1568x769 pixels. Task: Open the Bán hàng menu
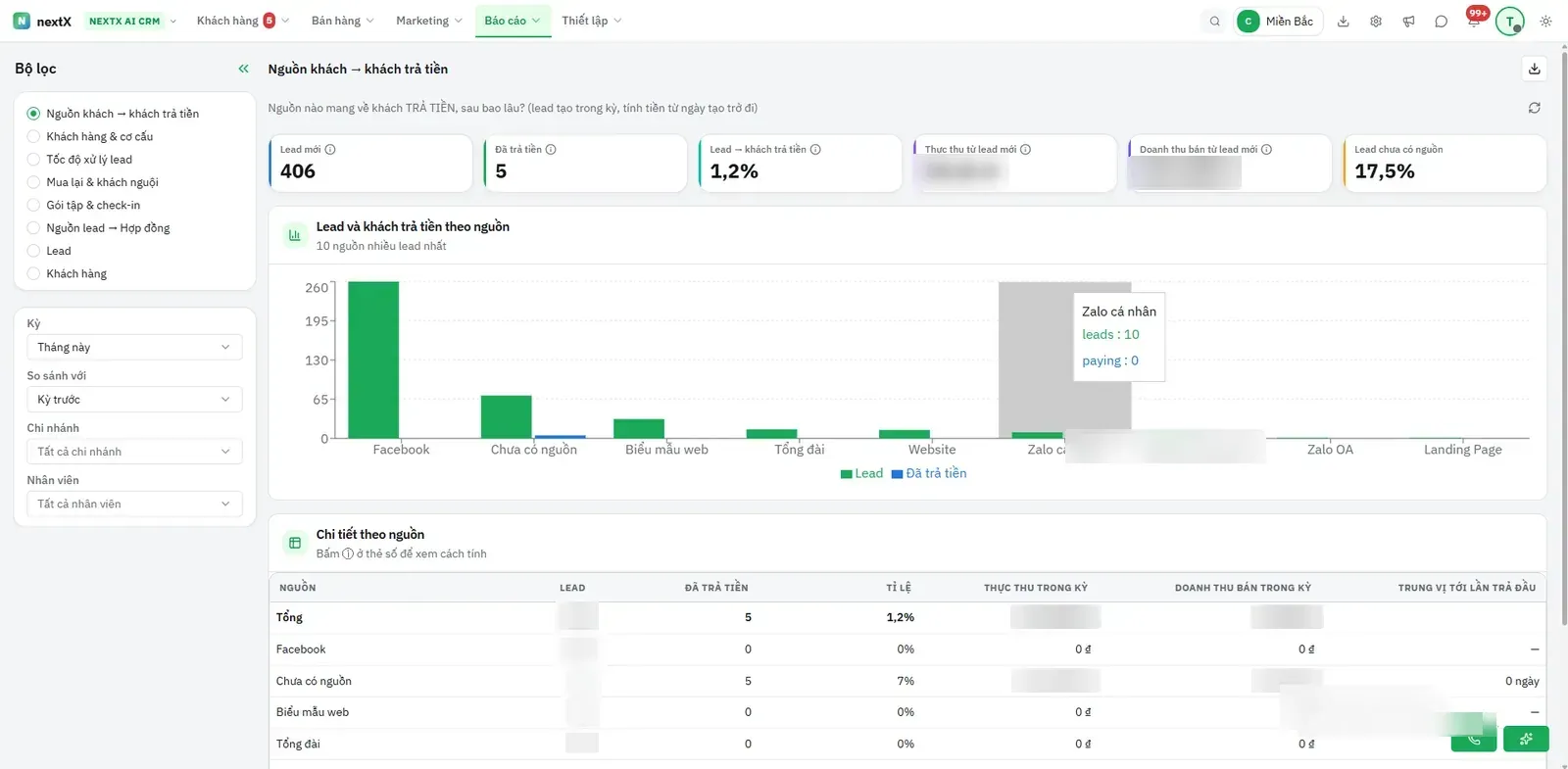coord(343,21)
